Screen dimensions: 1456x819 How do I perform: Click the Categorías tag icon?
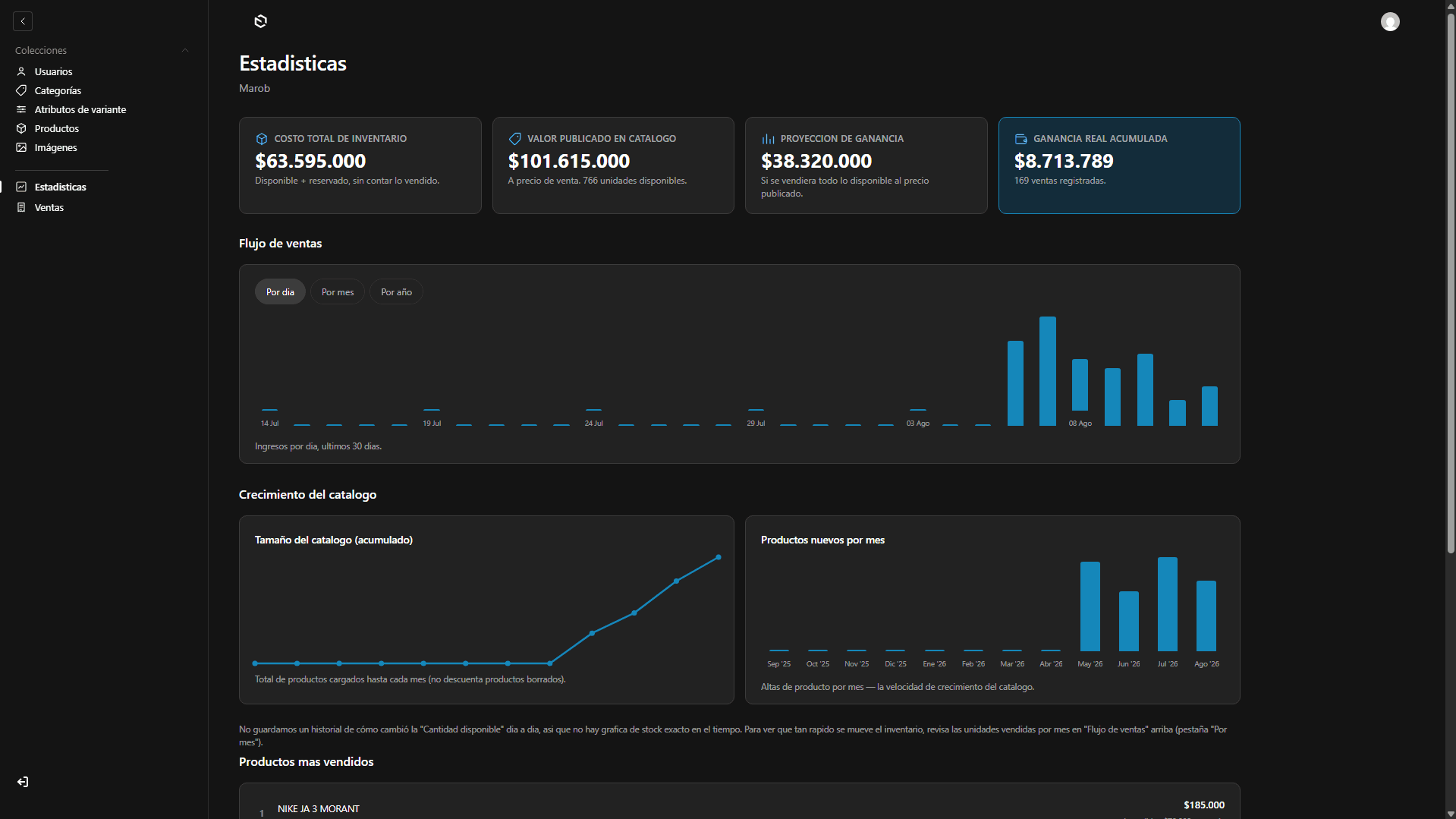coord(21,90)
